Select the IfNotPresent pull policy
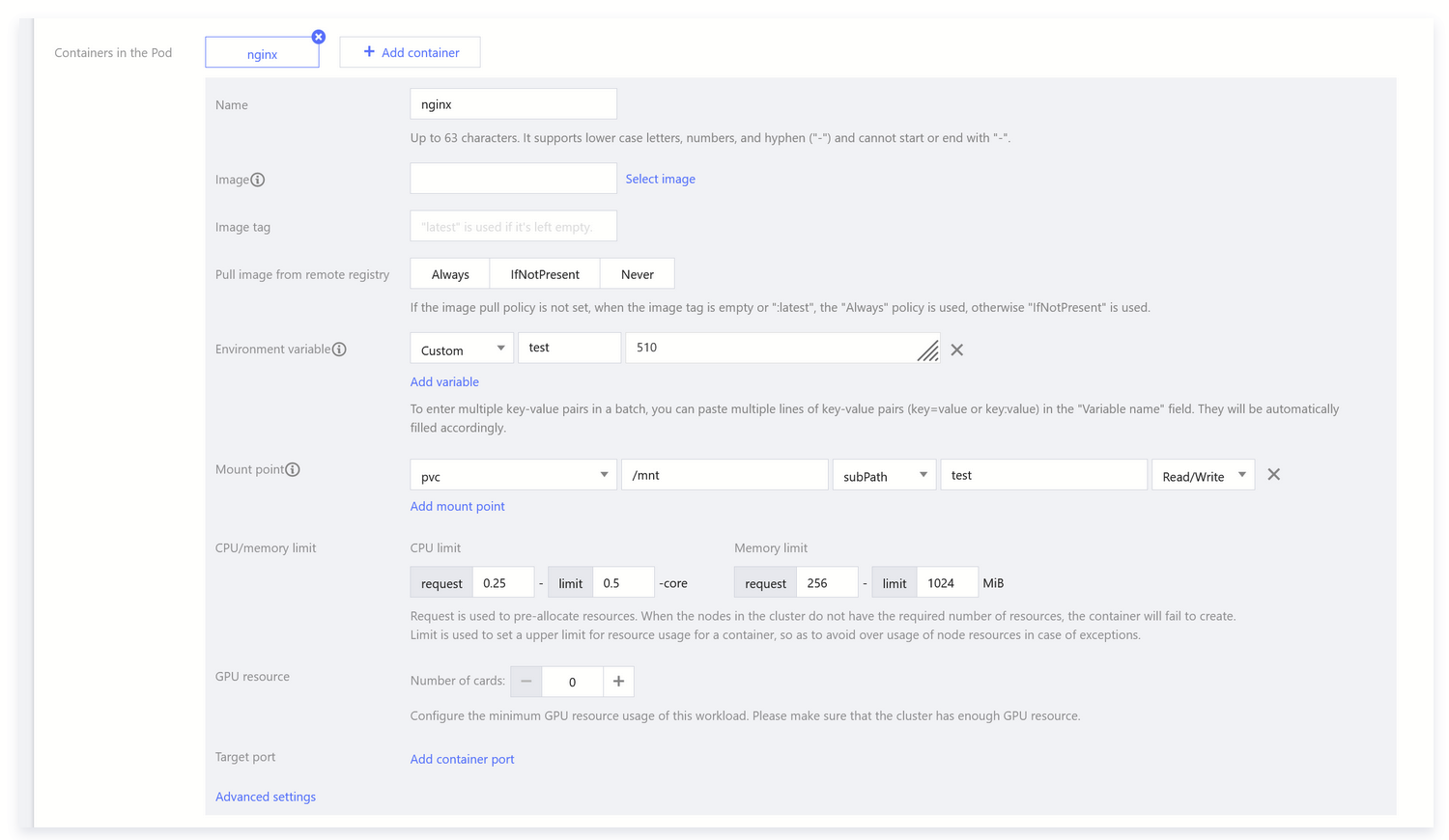 click(545, 274)
